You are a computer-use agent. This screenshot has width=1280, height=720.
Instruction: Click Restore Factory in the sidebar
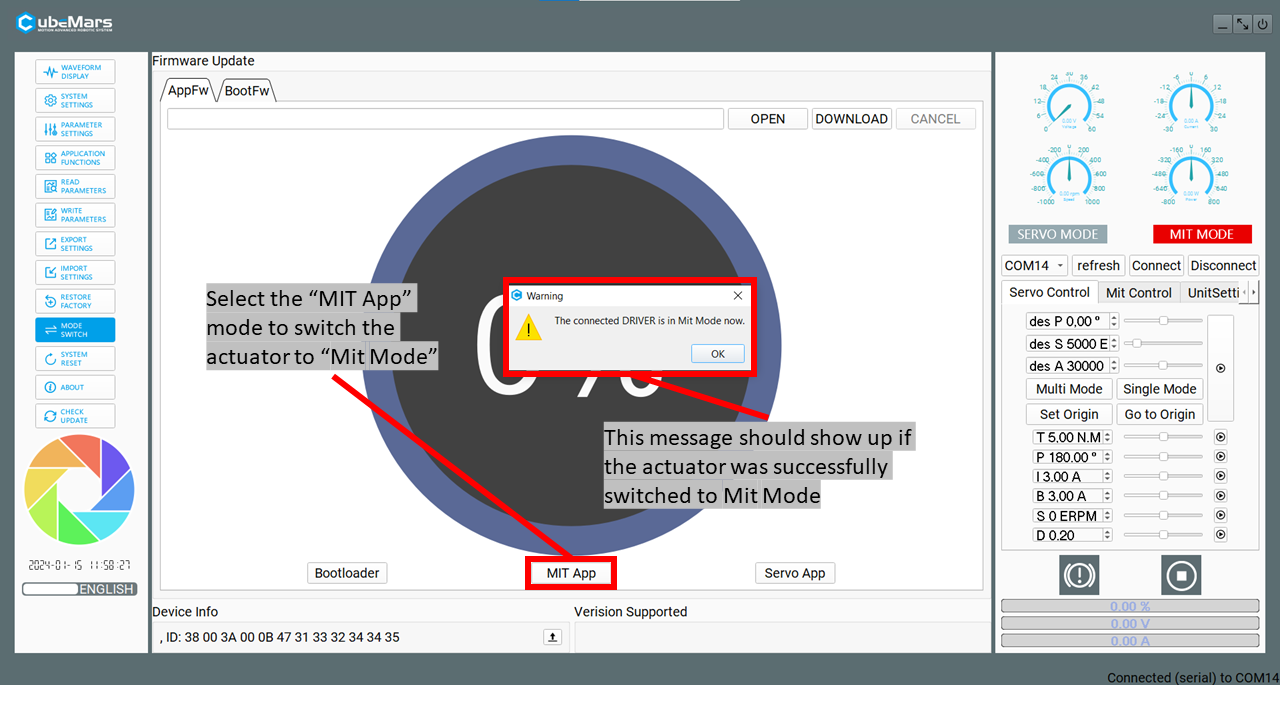tap(75, 301)
